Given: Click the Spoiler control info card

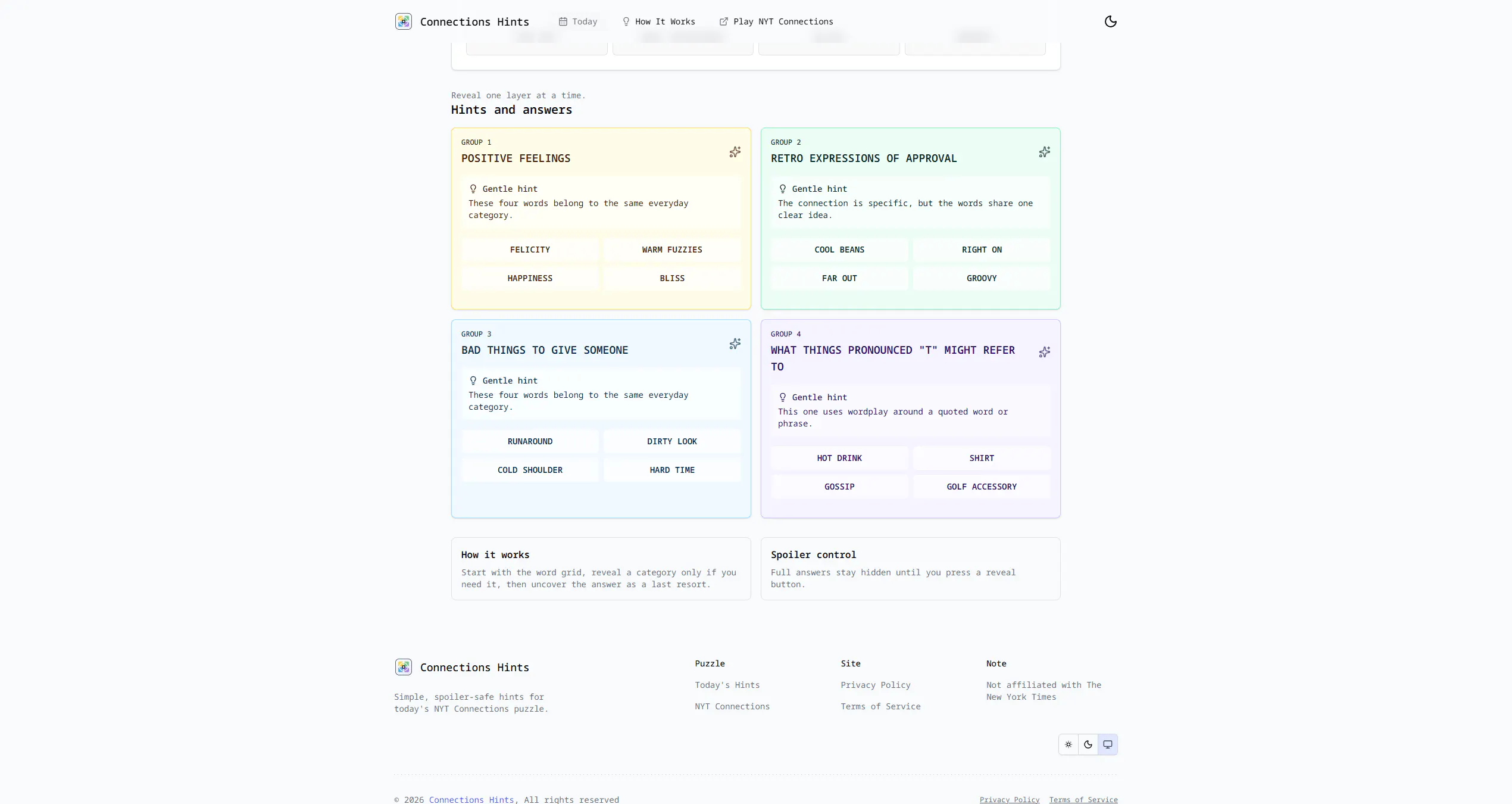Looking at the screenshot, I should (910, 569).
